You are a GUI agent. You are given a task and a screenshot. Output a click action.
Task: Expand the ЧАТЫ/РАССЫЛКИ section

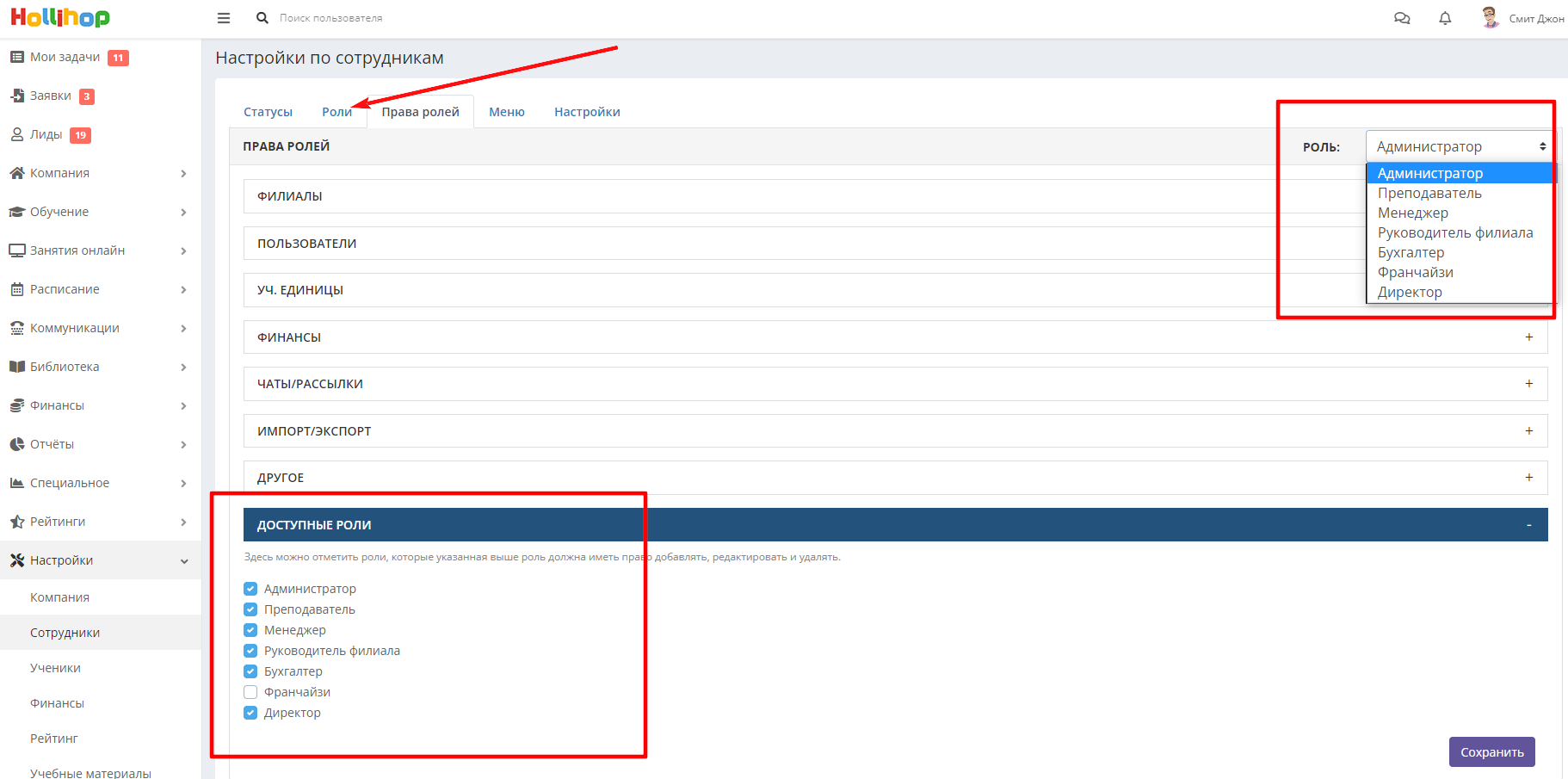coord(895,384)
